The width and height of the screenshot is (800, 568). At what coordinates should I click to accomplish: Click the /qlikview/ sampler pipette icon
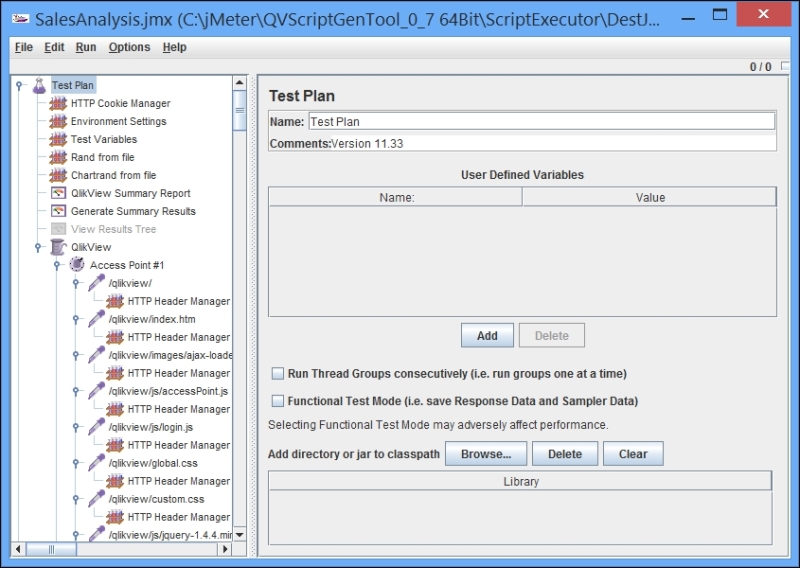pos(96,283)
